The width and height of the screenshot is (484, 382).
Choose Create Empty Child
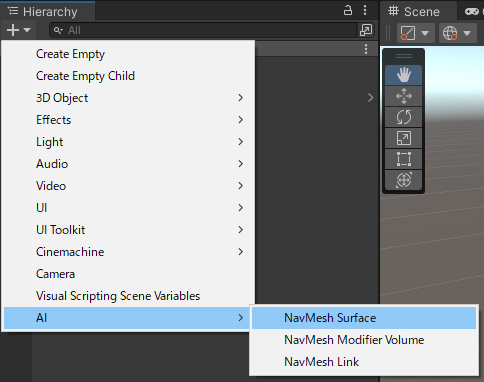click(x=128, y=76)
